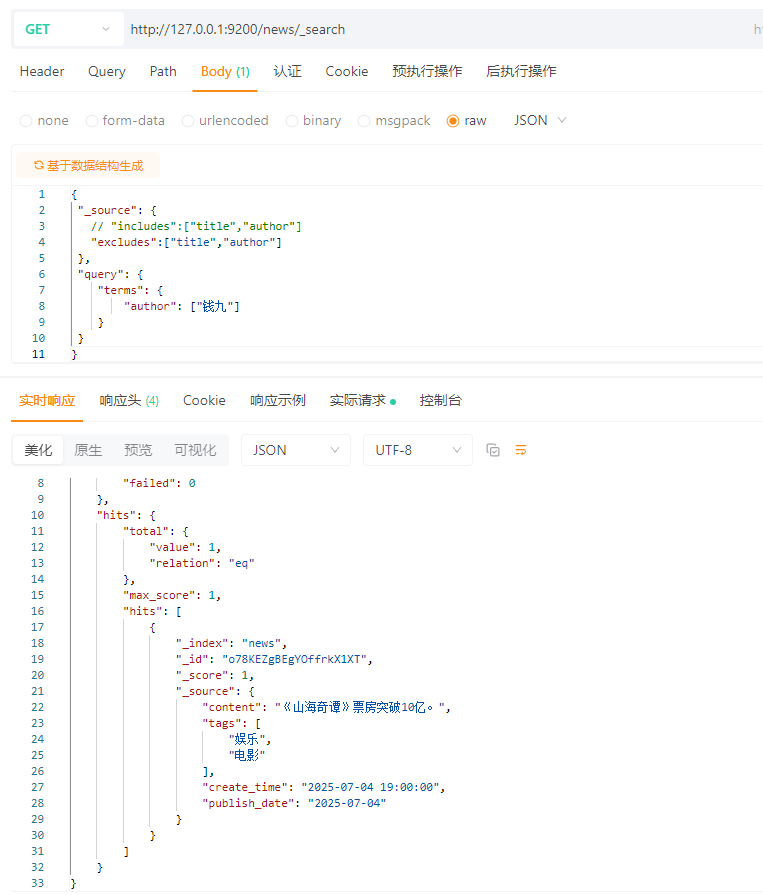Click the refresh icon in 基于数据结构生成
763x895 pixels.
pos(39,166)
